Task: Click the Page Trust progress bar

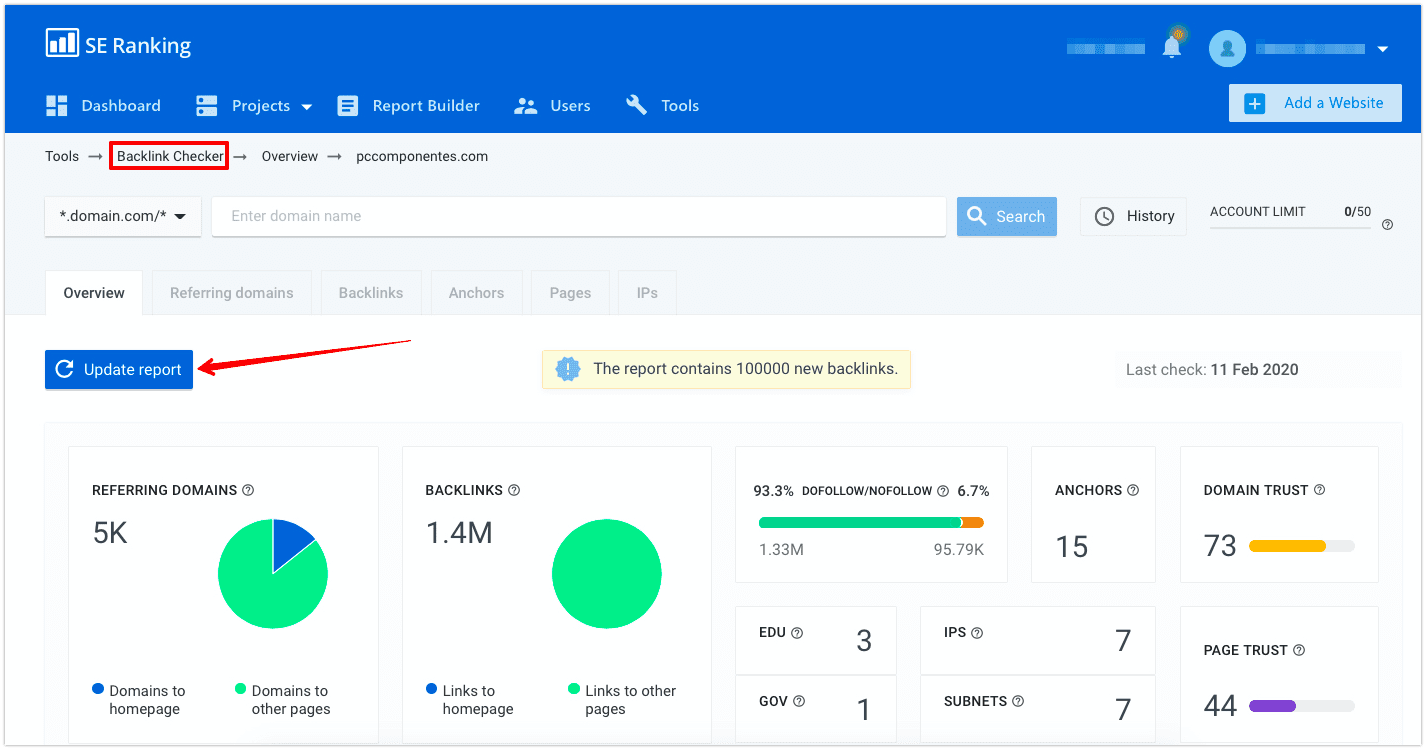Action: [1302, 706]
